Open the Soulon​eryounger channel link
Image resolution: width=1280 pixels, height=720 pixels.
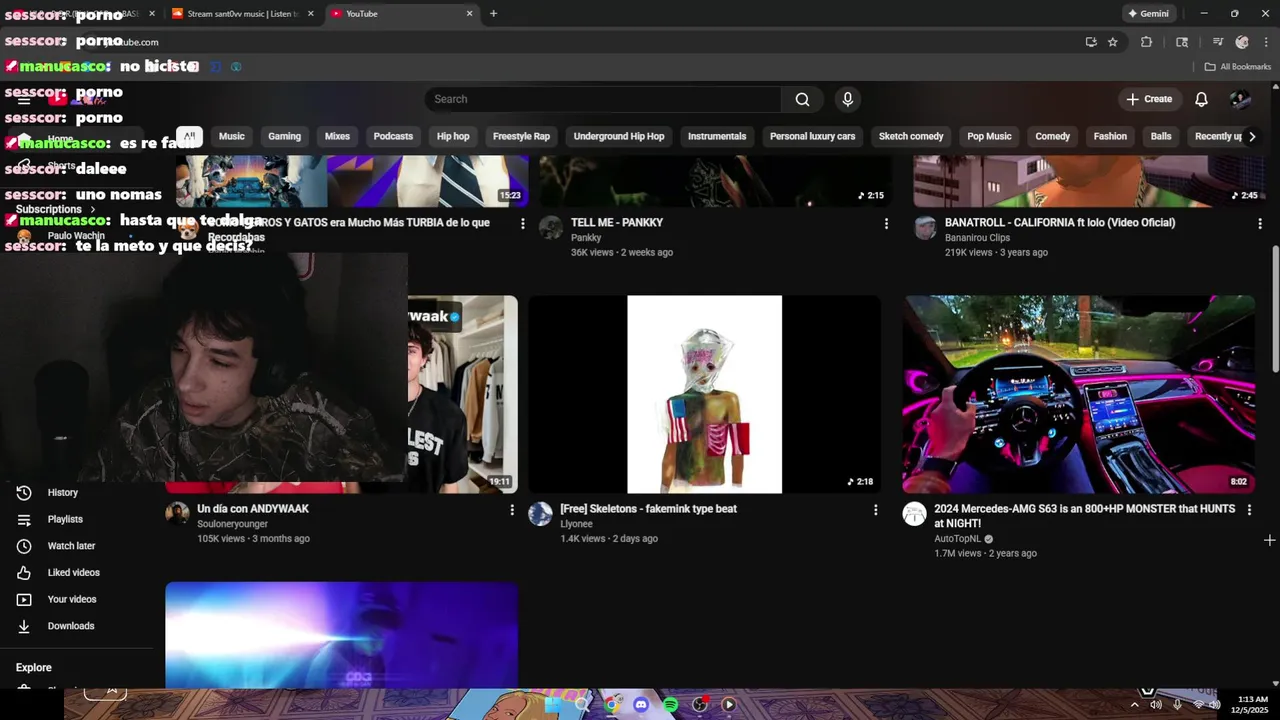pos(232,524)
